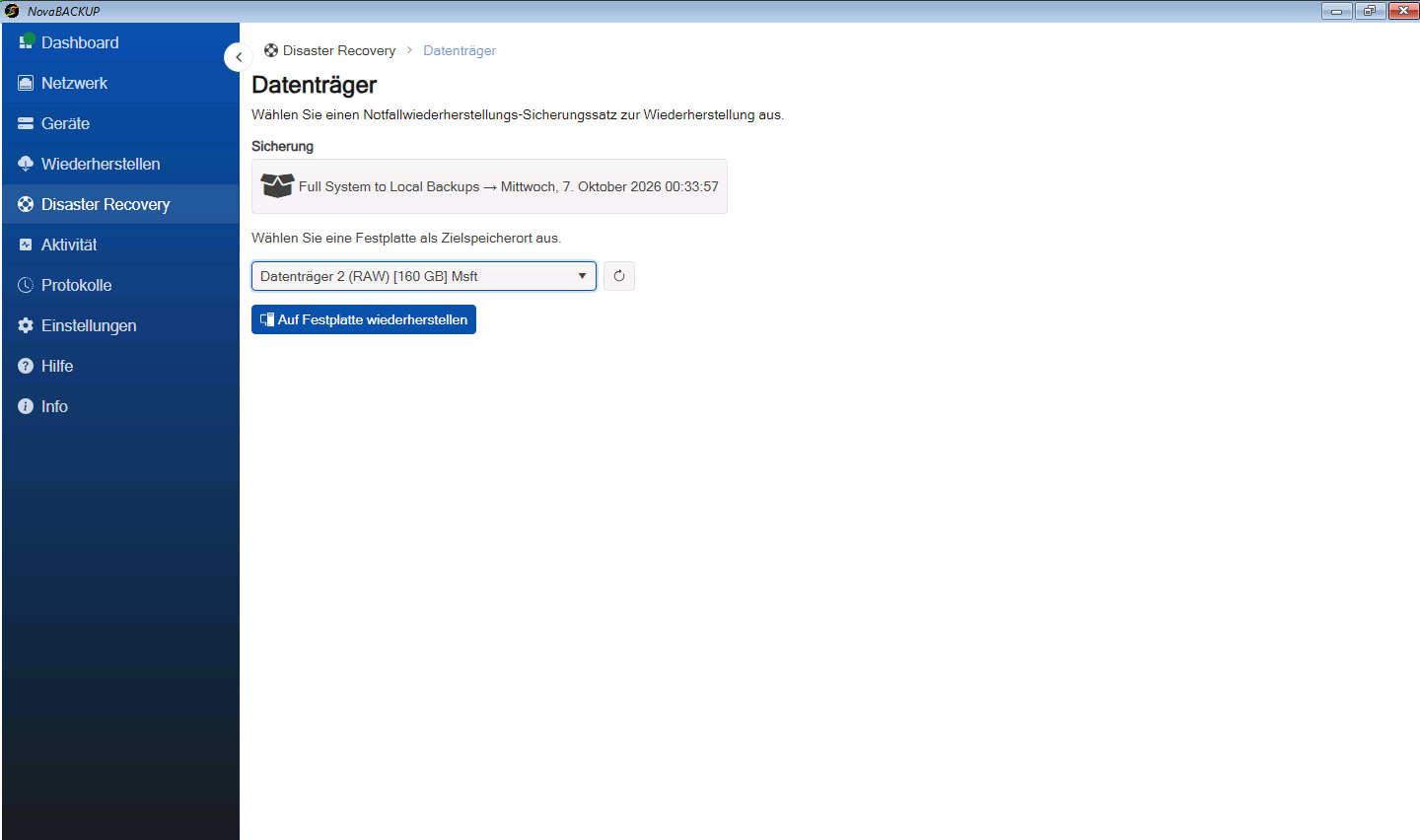Click the Info icon in the sidebar
This screenshot has width=1420, height=840.
[26, 406]
